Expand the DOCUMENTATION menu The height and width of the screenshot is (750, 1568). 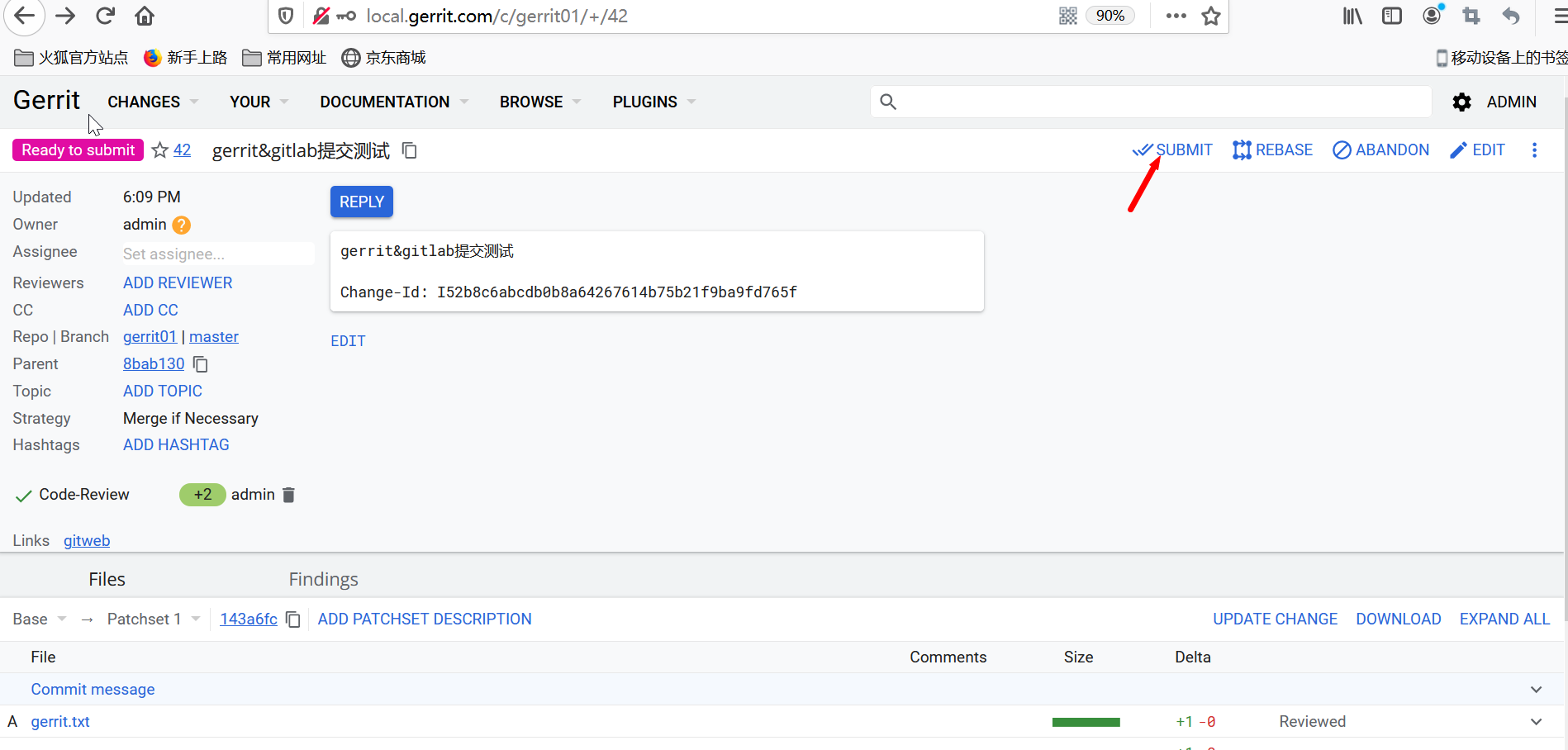click(394, 102)
